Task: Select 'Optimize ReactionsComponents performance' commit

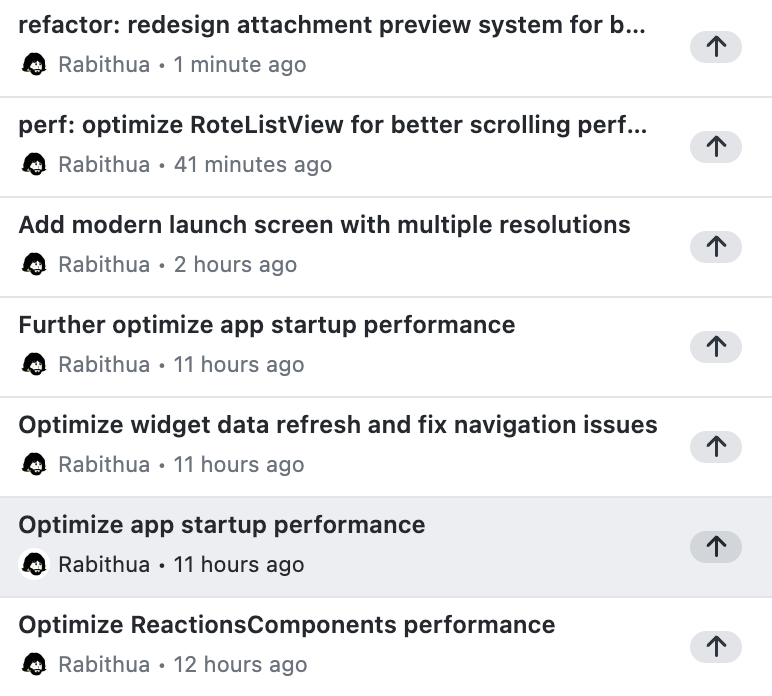Action: [286, 626]
